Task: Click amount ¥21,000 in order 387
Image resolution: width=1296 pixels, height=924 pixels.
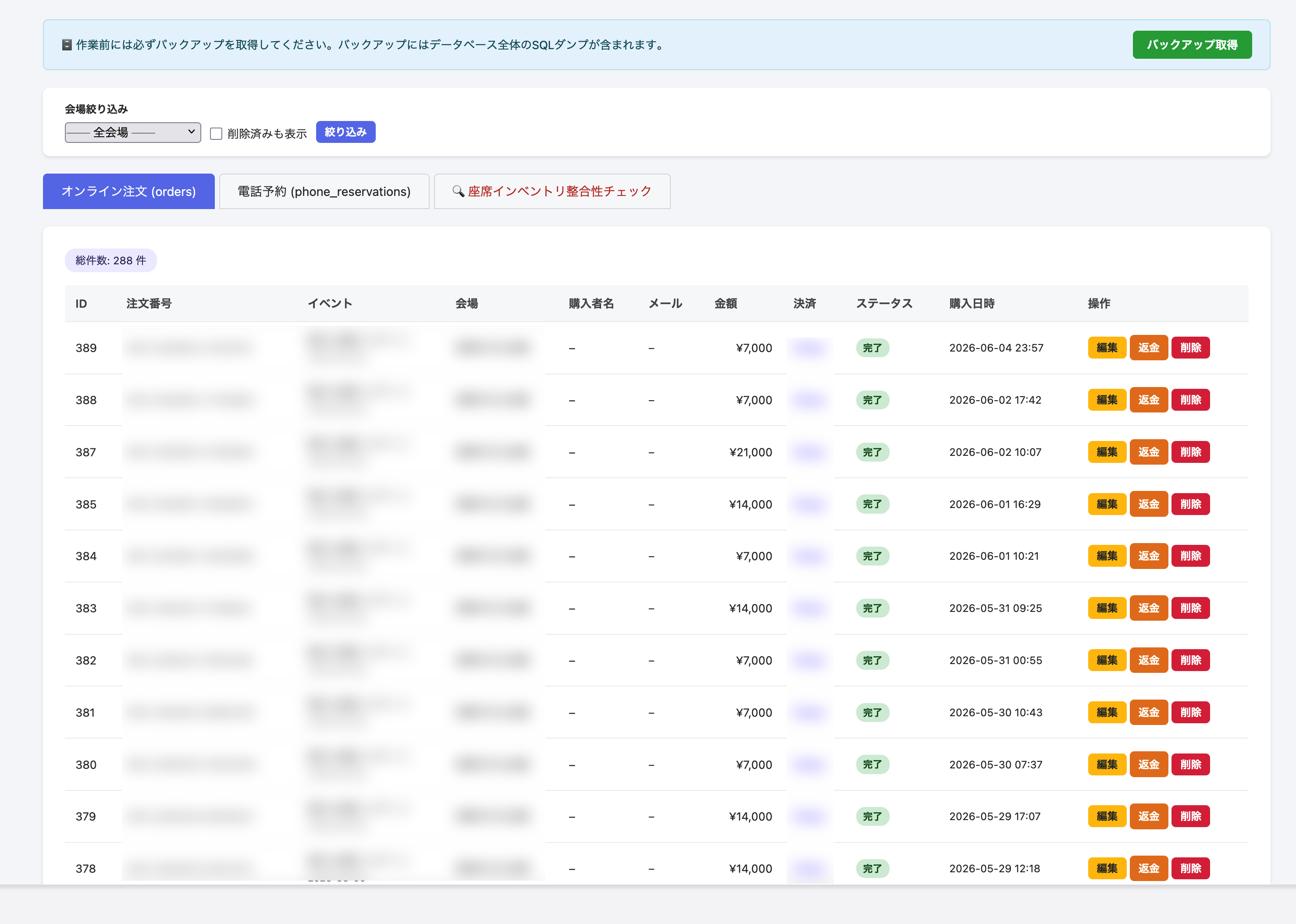Action: click(751, 452)
